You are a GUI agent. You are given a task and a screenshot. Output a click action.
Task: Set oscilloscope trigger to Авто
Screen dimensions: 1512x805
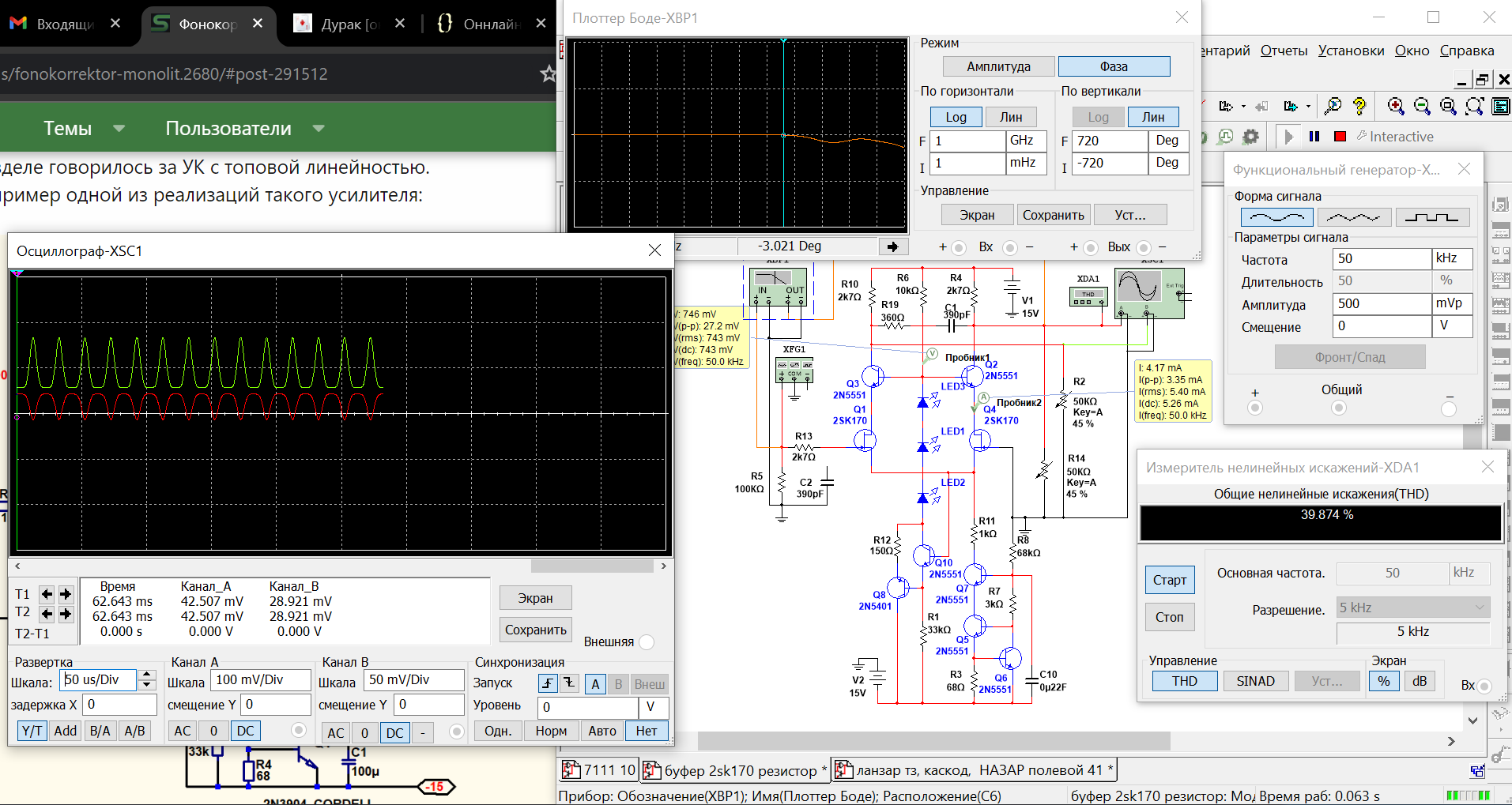[601, 731]
